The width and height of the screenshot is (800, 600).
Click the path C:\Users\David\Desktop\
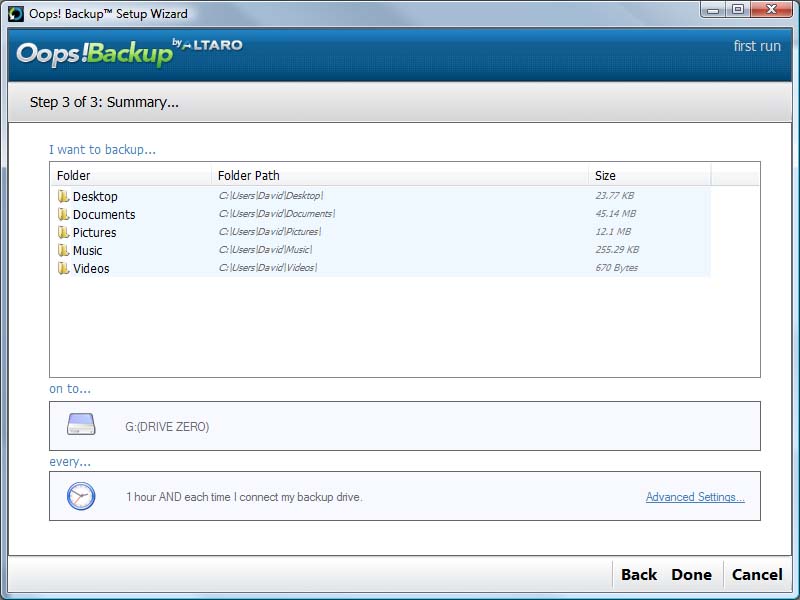[x=271, y=195]
